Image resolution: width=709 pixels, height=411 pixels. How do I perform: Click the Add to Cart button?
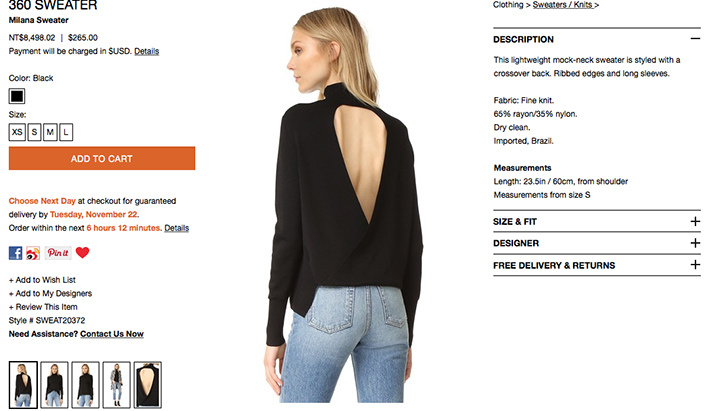tap(102, 158)
